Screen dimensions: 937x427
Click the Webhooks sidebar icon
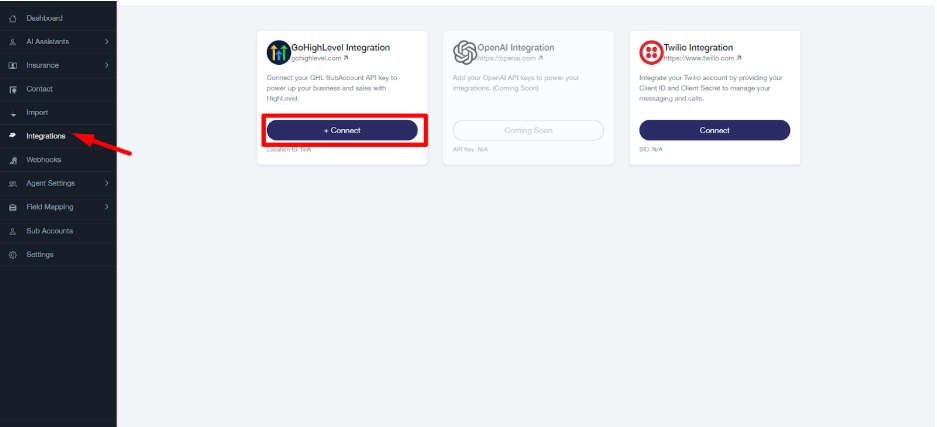point(13,160)
